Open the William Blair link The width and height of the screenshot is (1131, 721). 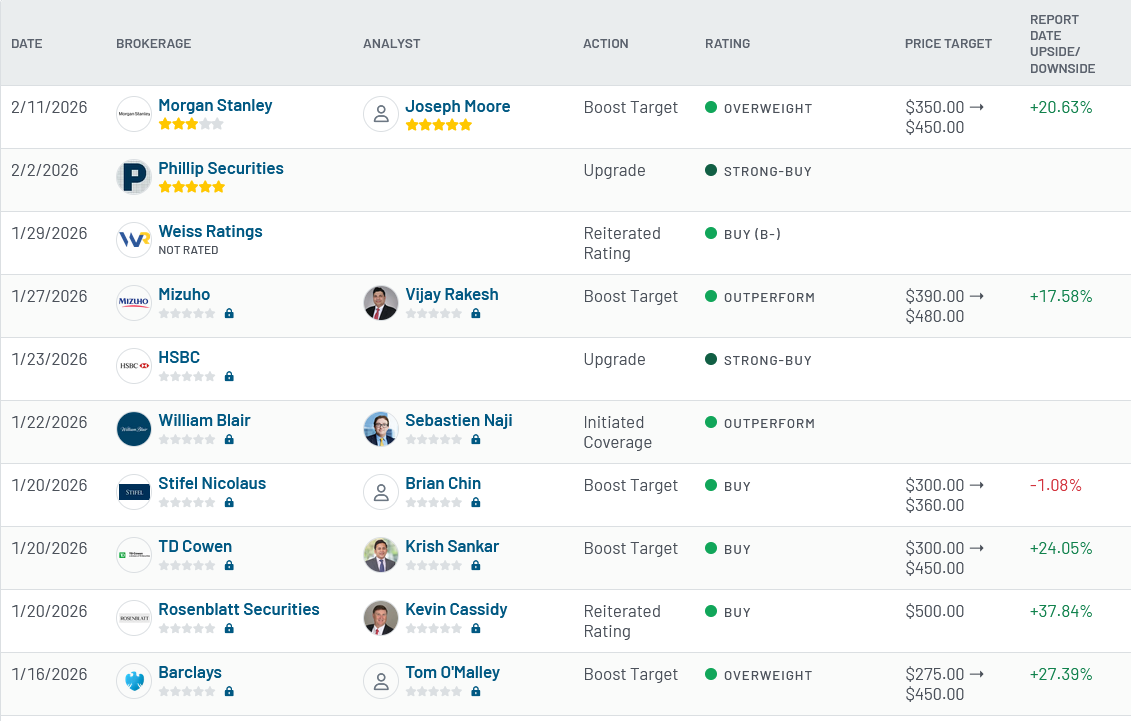point(204,420)
